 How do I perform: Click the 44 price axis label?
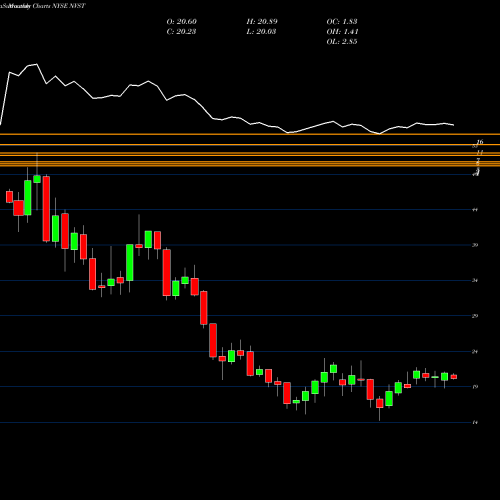[x=475, y=210]
